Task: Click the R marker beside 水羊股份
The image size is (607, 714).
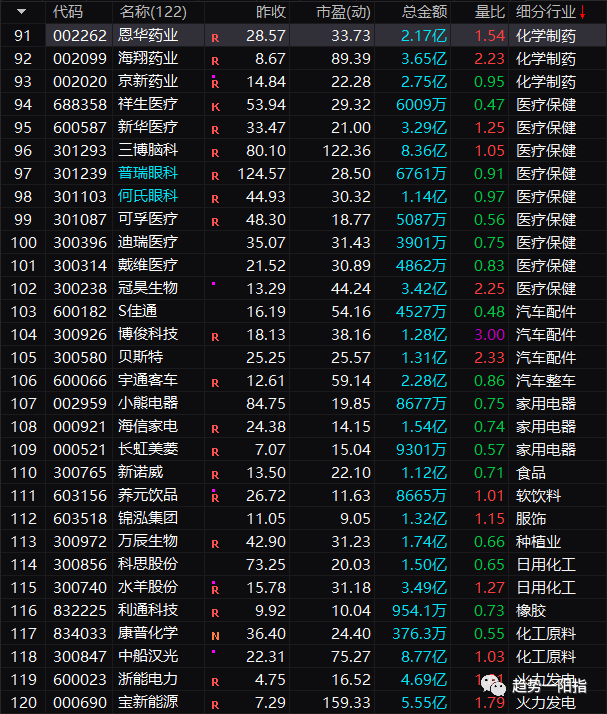Action: pos(215,589)
